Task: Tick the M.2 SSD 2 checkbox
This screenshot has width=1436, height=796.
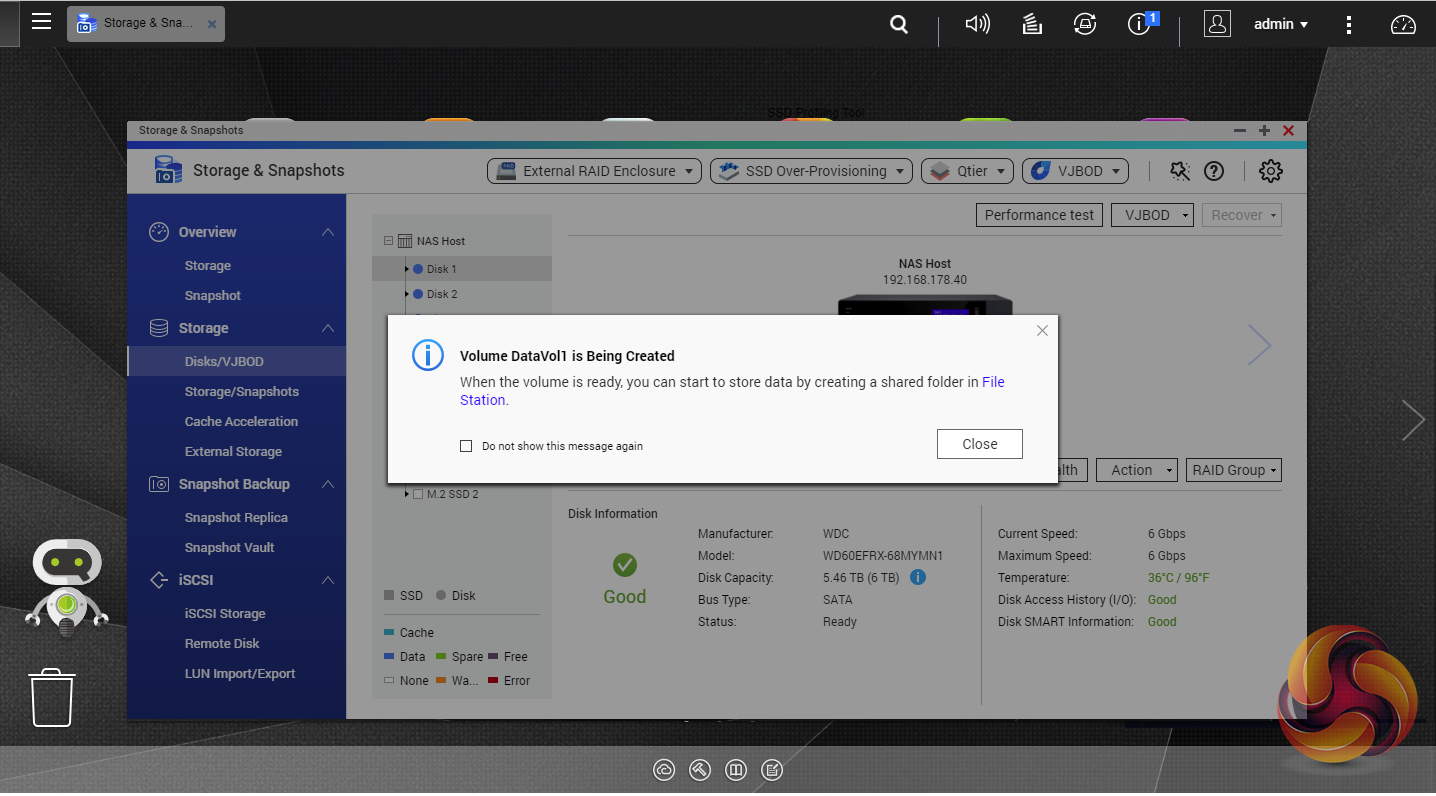Action: [418, 494]
